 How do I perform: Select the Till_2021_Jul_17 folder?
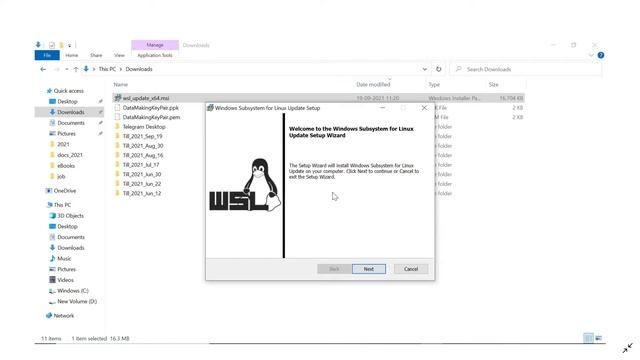[x=141, y=165]
